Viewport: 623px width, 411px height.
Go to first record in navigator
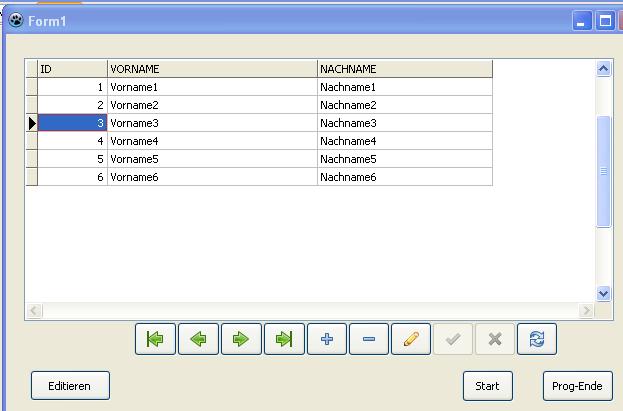(155, 339)
